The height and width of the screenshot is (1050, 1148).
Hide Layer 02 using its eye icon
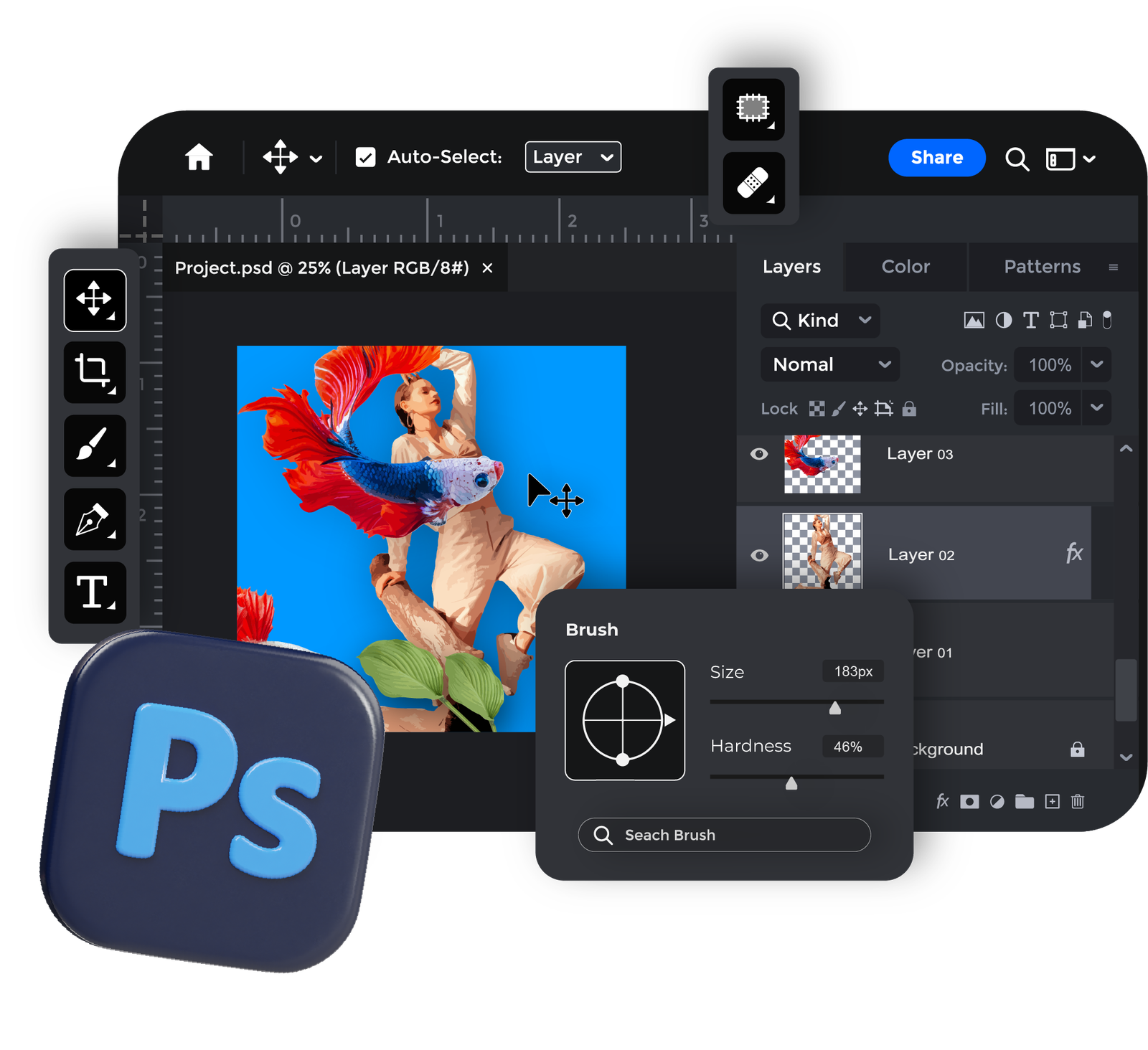coord(759,555)
